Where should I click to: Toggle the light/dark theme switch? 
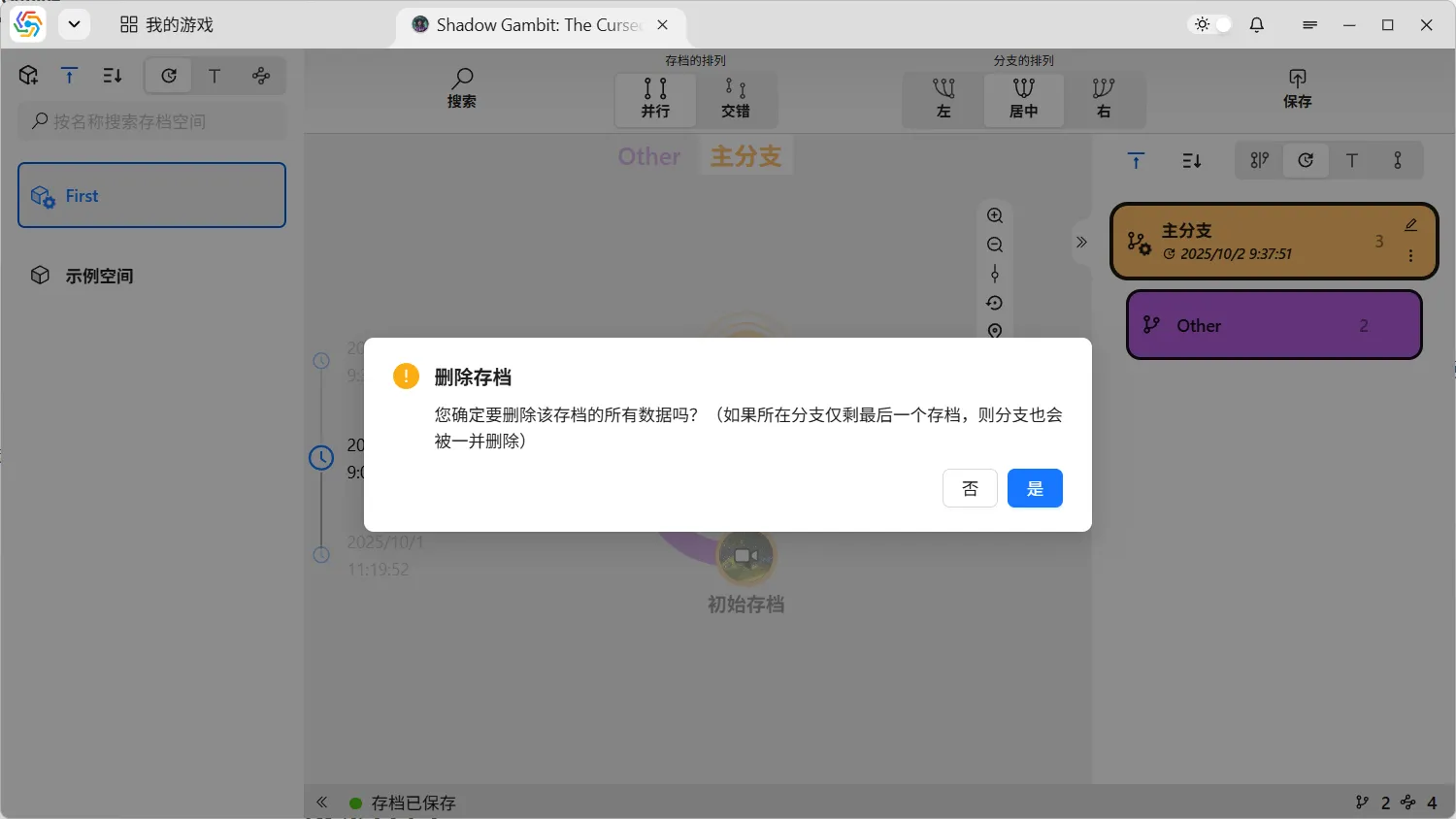[1212, 25]
